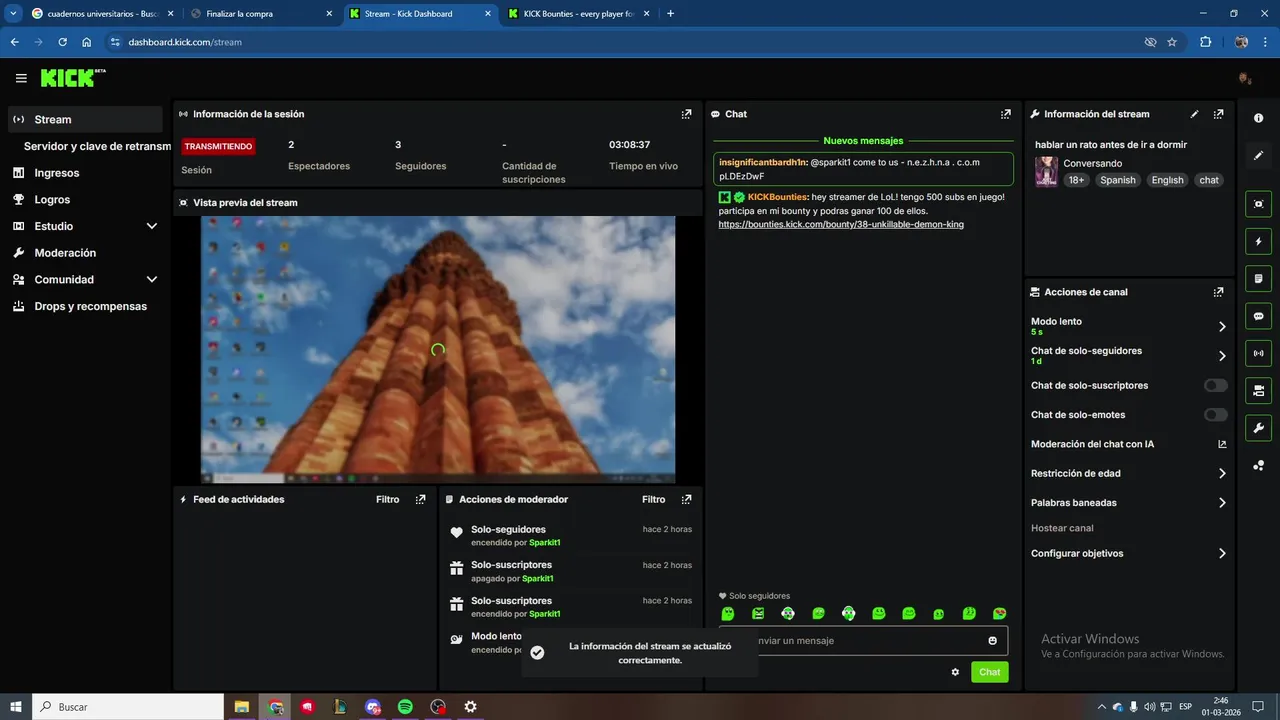This screenshot has height=720, width=1280.
Task: Click the stream preview video
Action: click(438, 350)
